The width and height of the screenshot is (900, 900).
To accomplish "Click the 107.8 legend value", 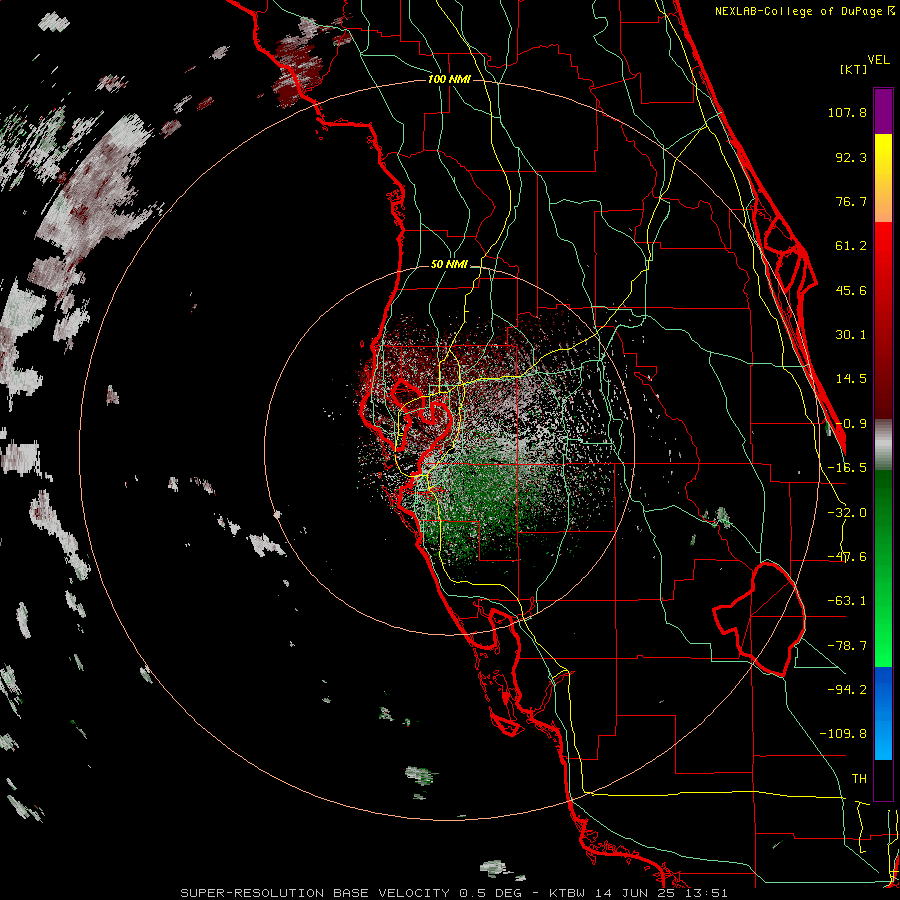I will [847, 112].
